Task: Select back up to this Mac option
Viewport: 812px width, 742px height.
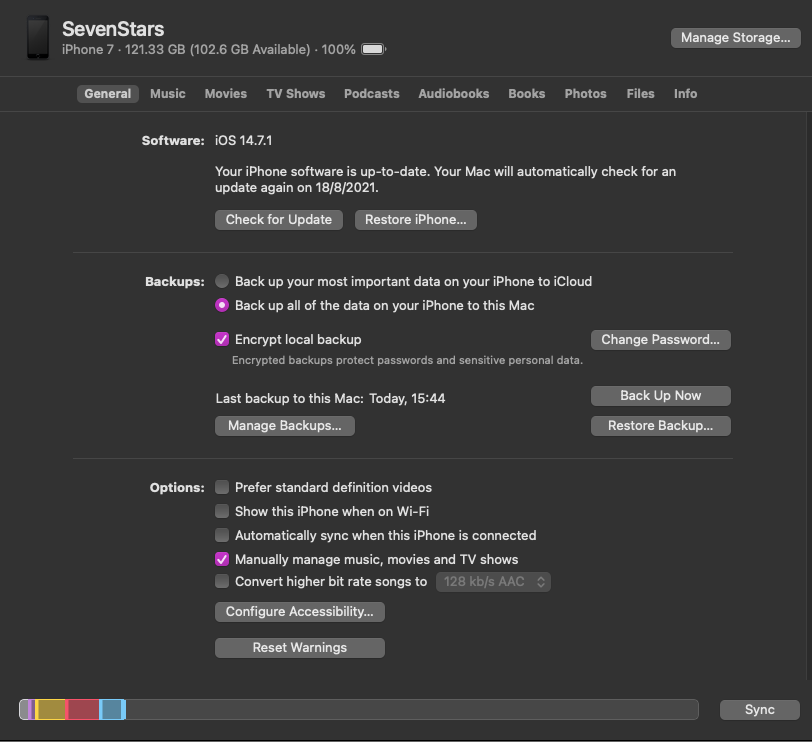Action: tap(222, 305)
